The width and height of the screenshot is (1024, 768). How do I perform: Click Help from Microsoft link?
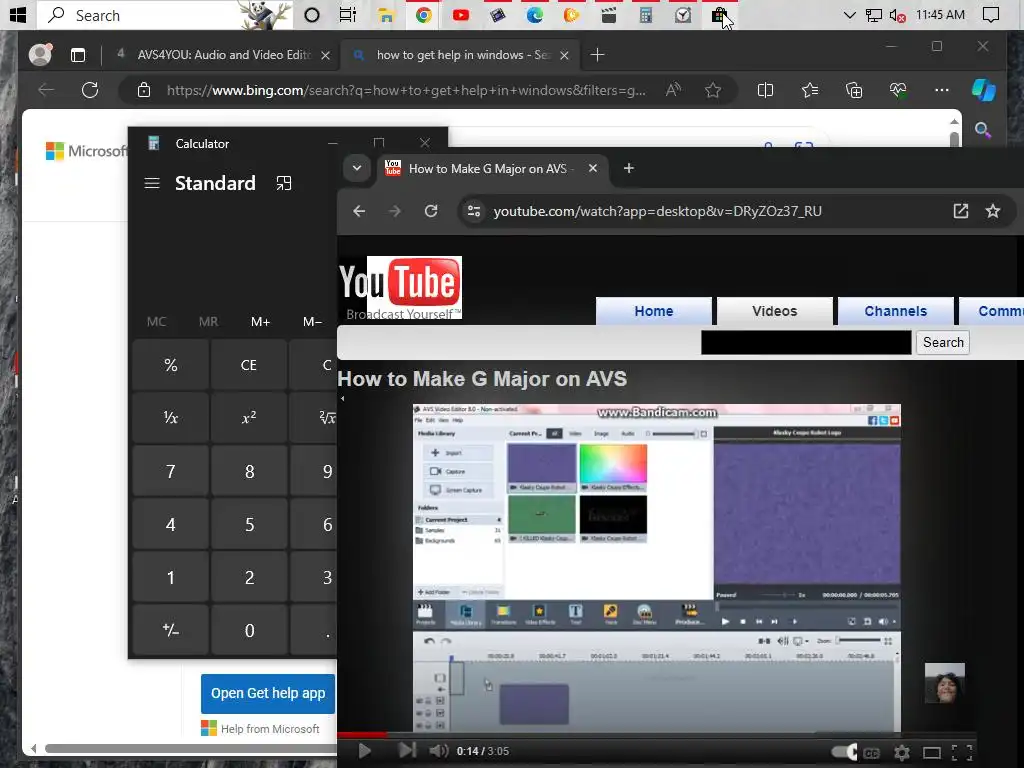[270, 729]
